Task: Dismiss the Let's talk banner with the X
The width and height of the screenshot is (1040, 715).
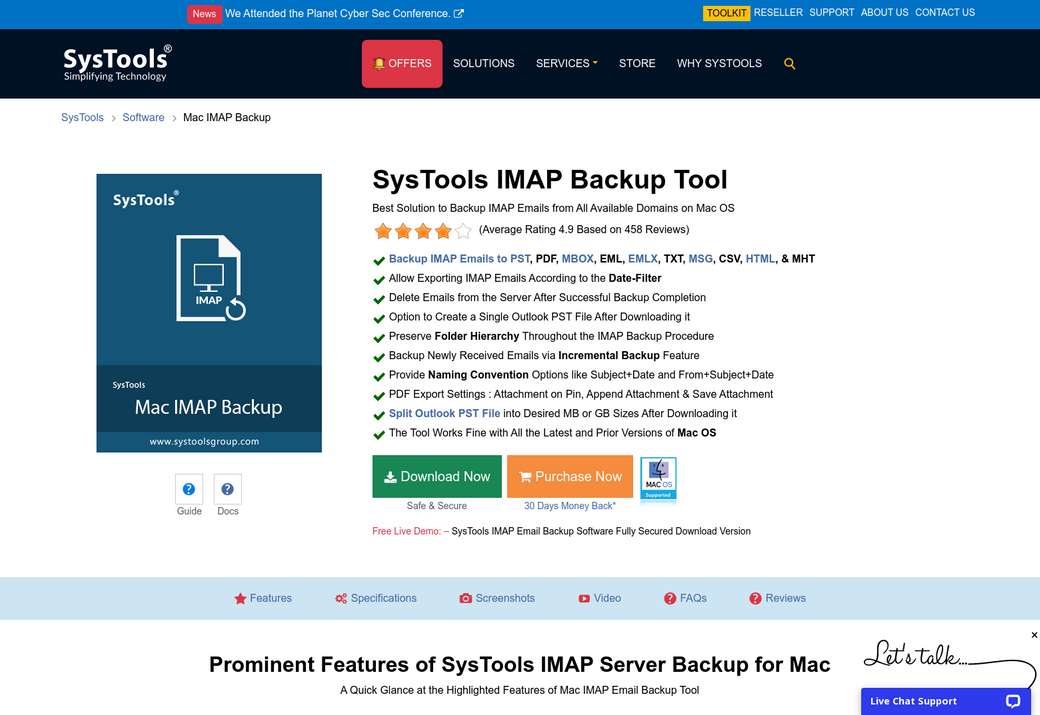Action: [1034, 634]
